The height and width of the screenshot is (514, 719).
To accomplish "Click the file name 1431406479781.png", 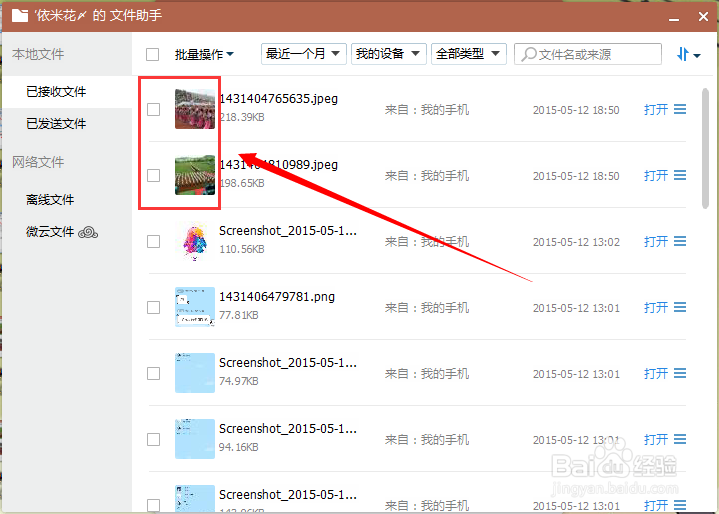I will click(277, 297).
